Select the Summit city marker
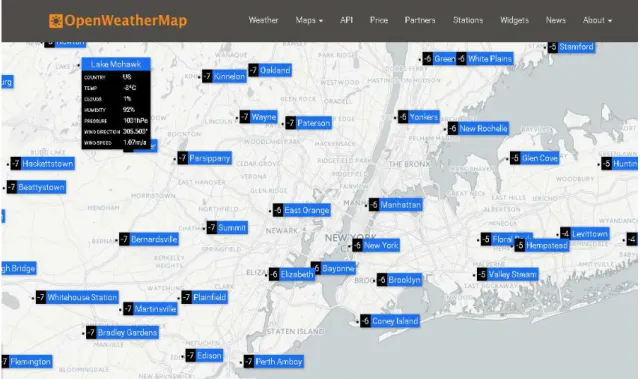Viewport: 641px width, 379px height. (227, 228)
